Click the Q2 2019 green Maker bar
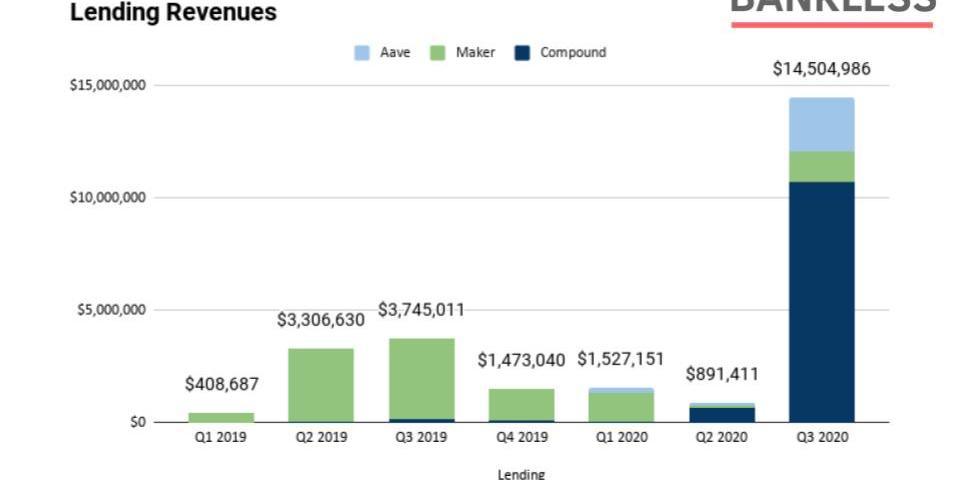This screenshot has width=960, height=480. (x=321, y=384)
